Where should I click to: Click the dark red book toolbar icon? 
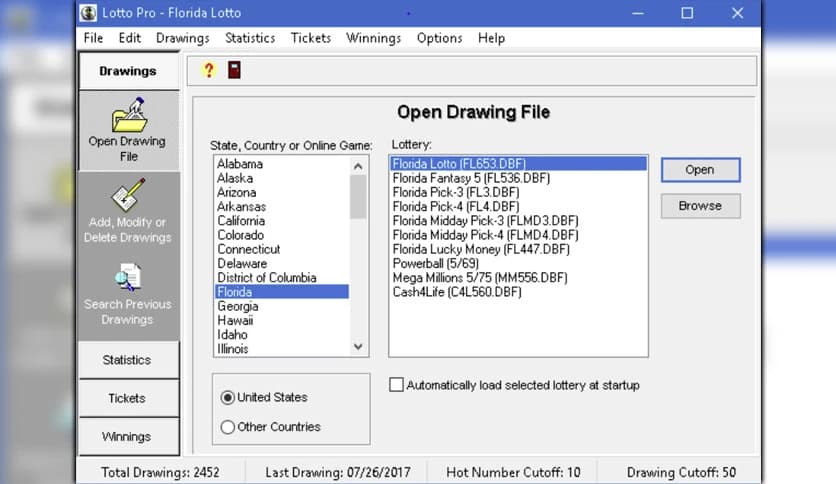point(234,70)
